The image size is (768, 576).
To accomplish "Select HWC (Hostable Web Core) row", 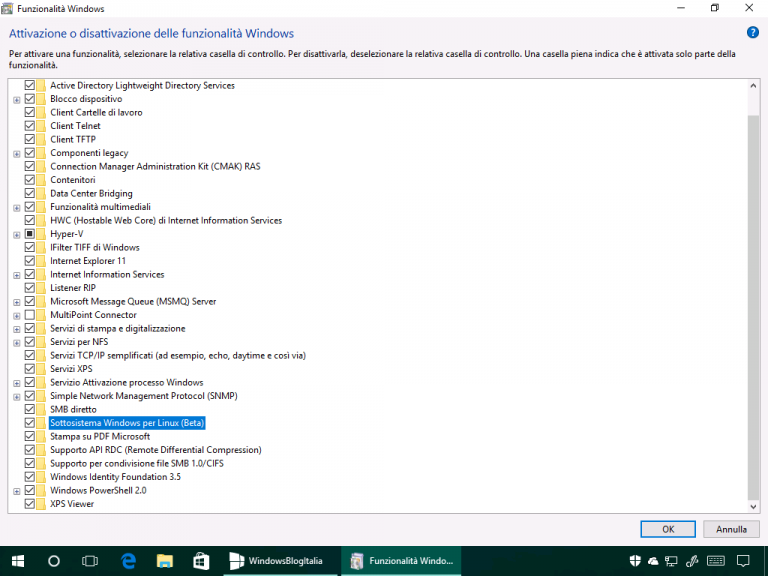I will pos(166,220).
